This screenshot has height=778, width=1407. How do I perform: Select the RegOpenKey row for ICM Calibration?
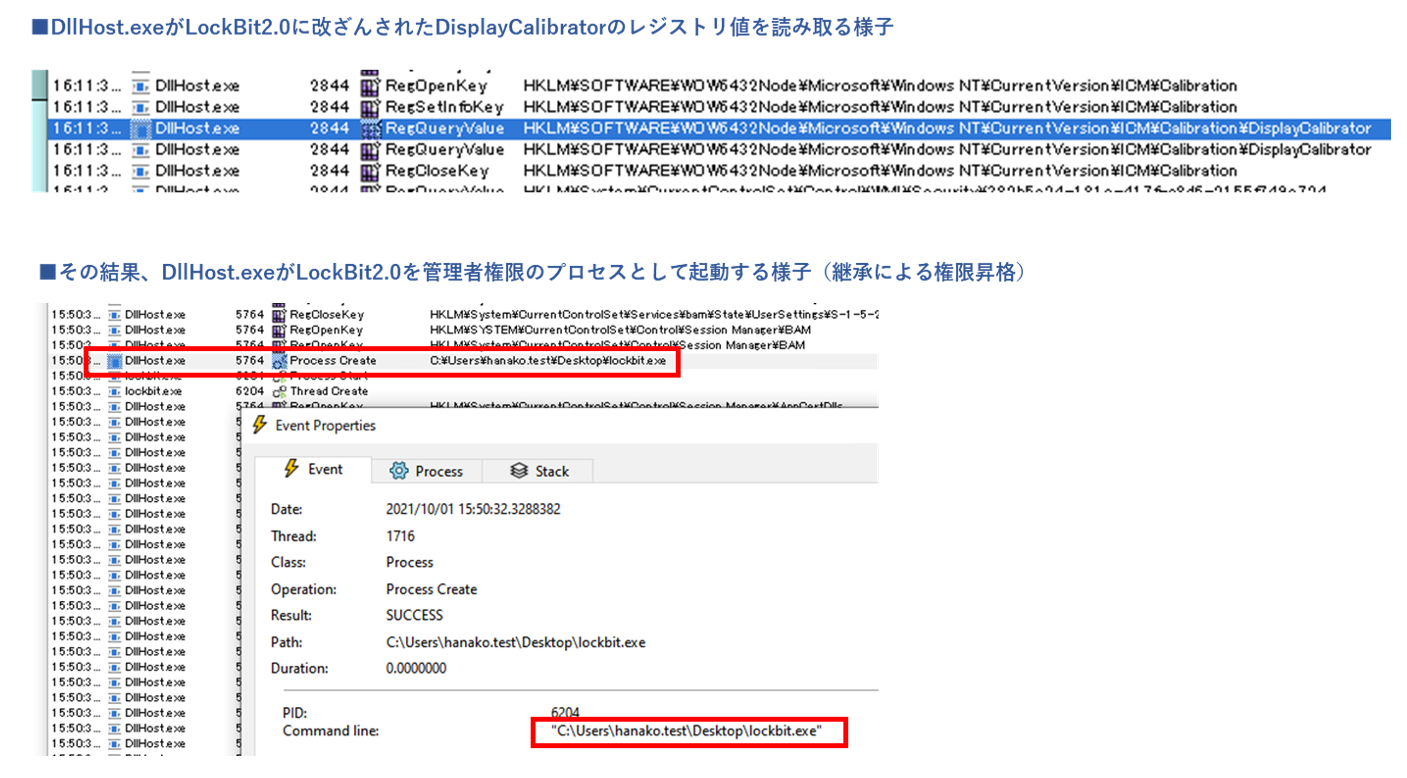[700, 86]
